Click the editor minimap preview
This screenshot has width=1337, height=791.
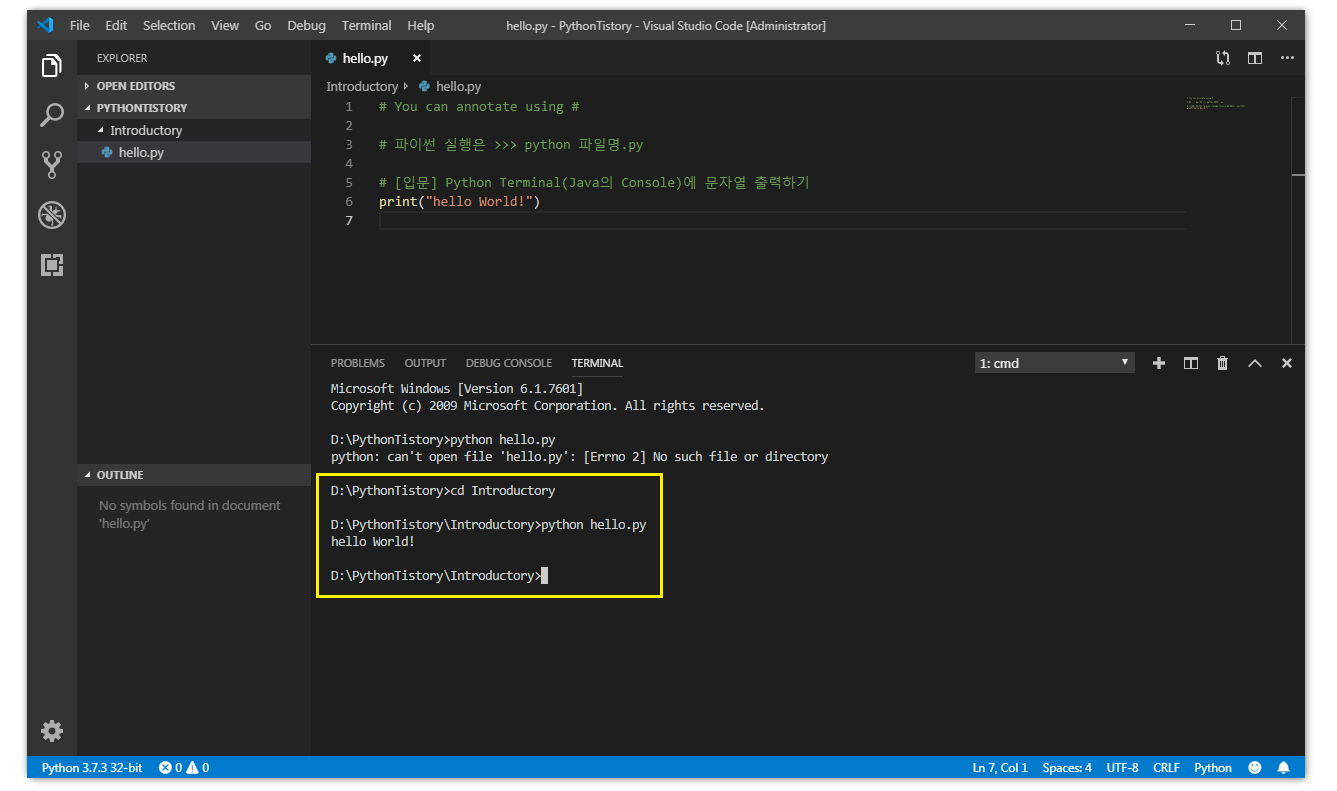click(1216, 104)
